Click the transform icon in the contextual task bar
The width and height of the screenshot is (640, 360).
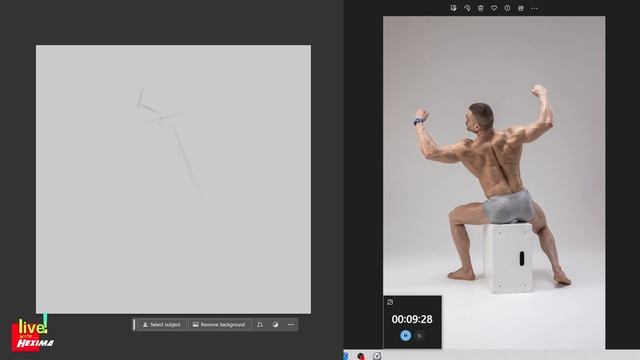pos(260,325)
